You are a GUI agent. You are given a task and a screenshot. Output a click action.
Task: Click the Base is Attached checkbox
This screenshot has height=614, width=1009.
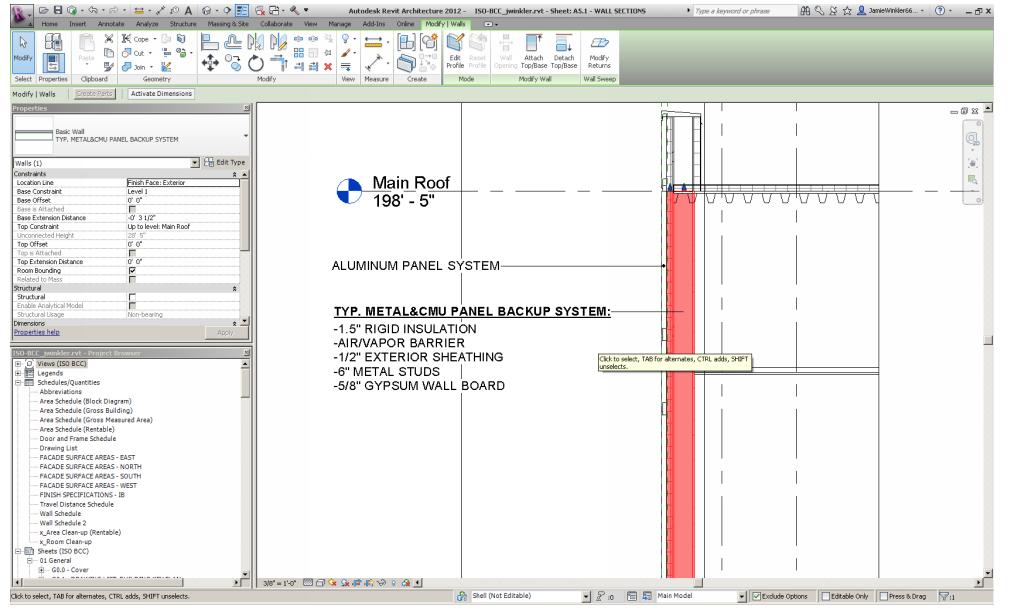tap(132, 209)
